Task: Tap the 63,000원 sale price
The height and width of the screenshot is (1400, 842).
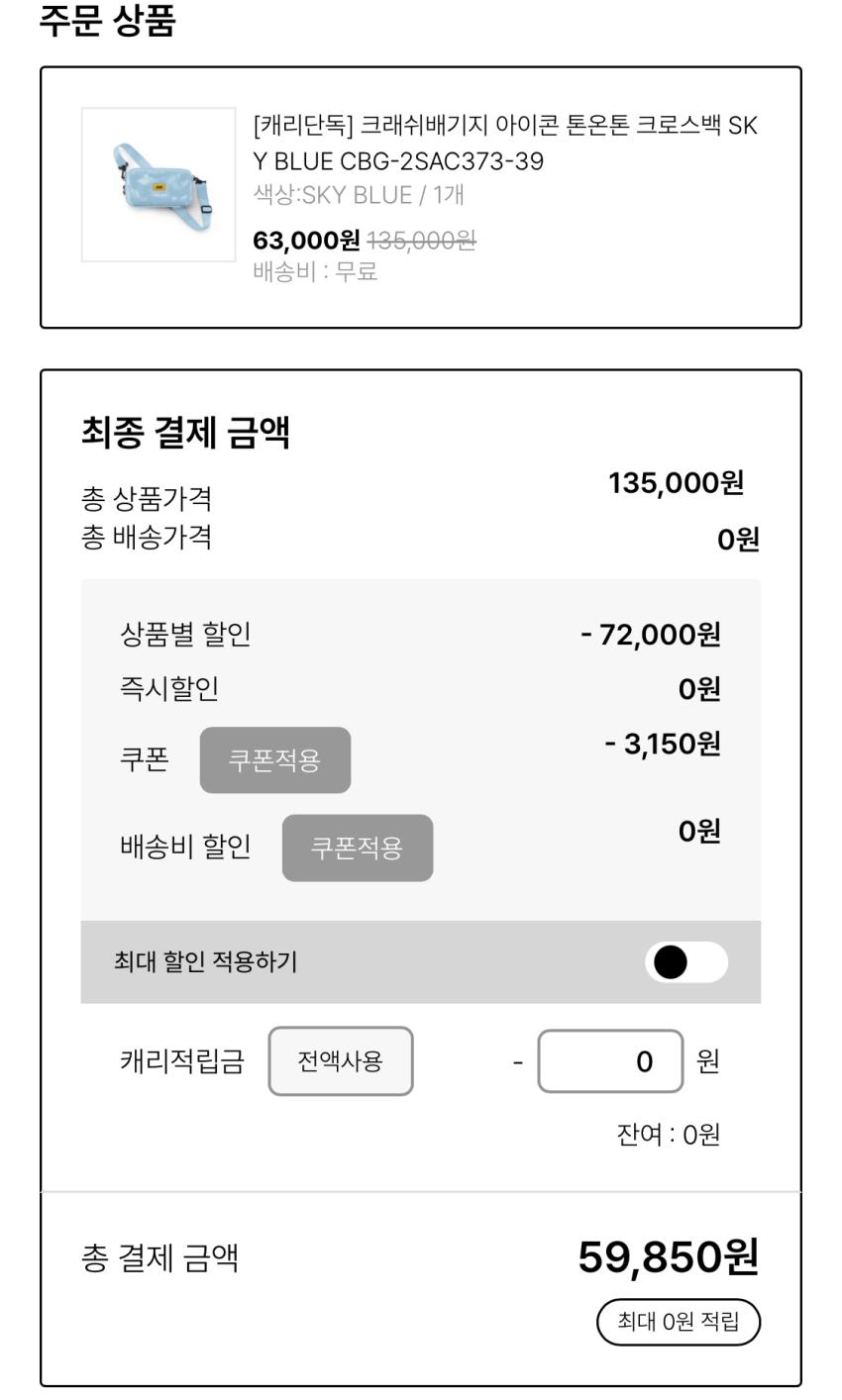Action: (x=307, y=241)
